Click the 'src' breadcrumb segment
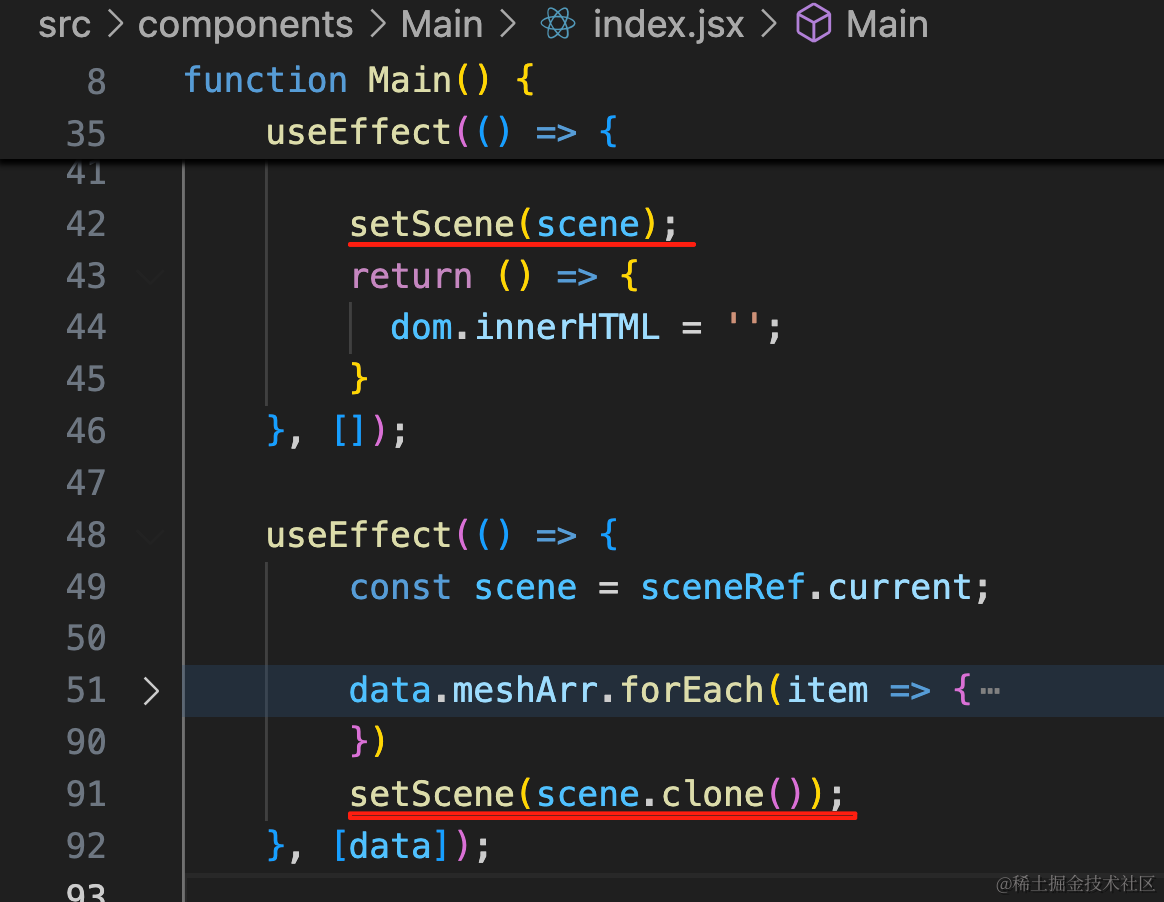1164x902 pixels. pos(64,25)
